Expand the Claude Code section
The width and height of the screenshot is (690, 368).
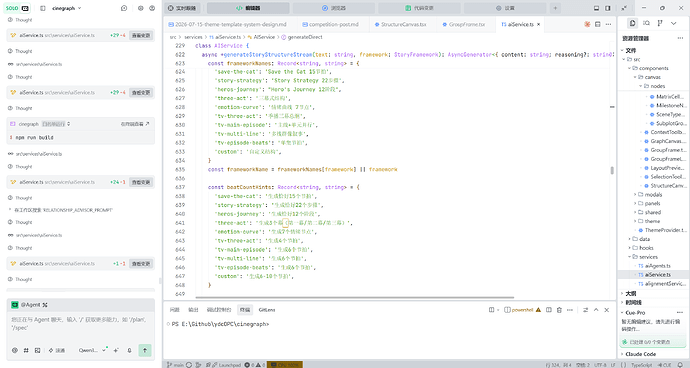coord(638,354)
